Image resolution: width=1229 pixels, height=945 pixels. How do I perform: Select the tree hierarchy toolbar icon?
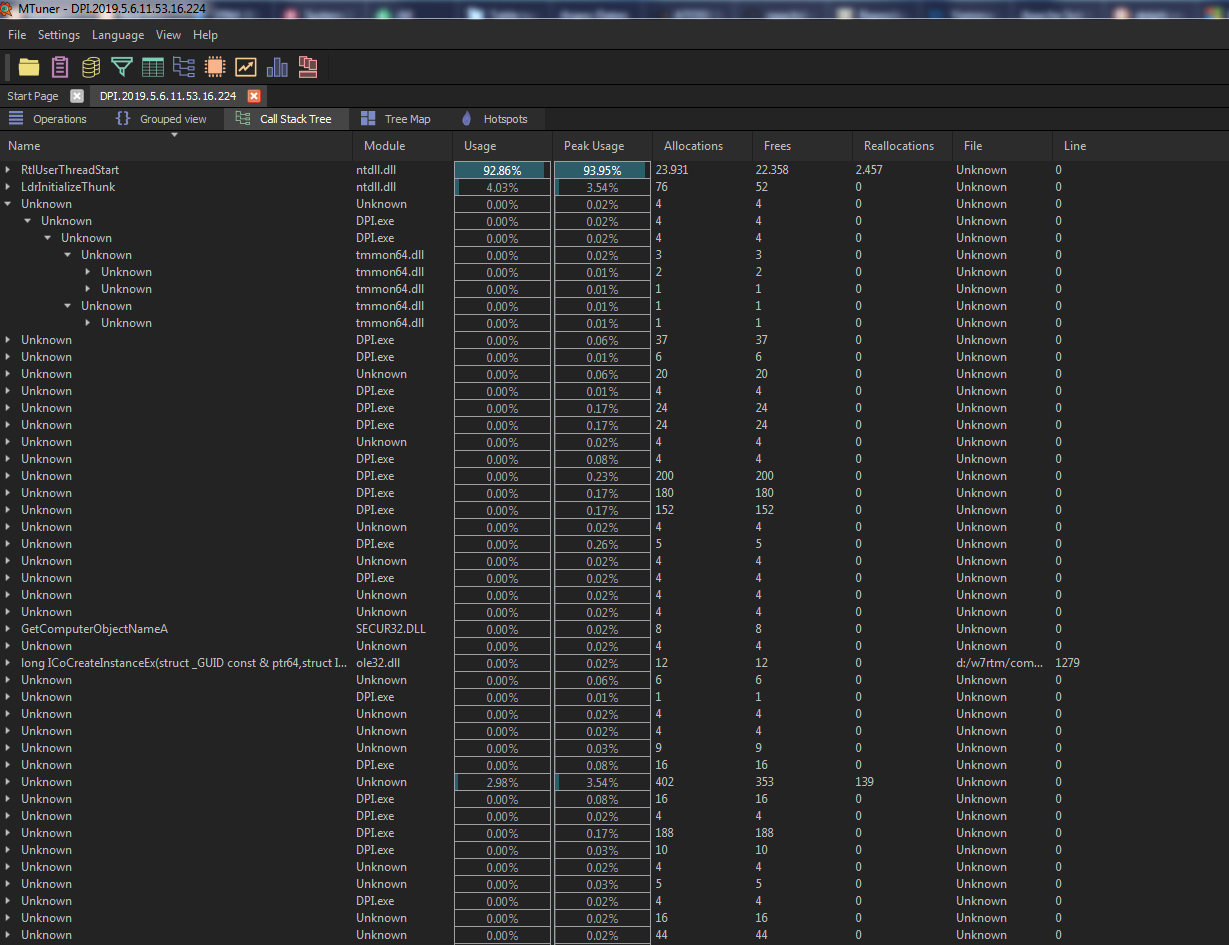(184, 67)
